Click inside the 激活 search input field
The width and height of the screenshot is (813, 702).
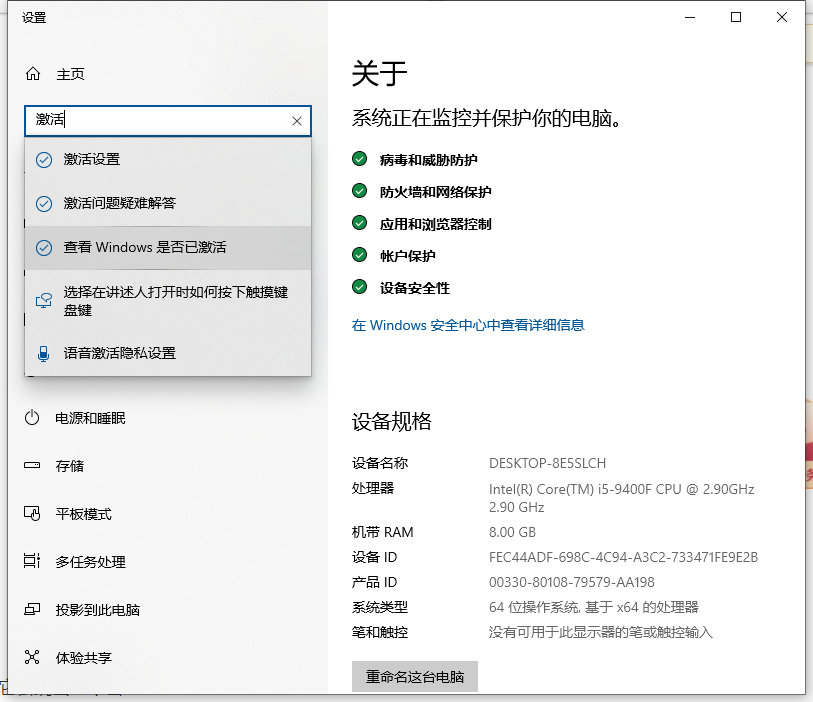click(x=160, y=120)
